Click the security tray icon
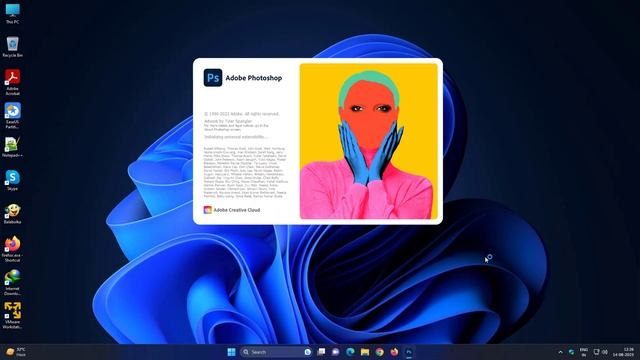 571,352
